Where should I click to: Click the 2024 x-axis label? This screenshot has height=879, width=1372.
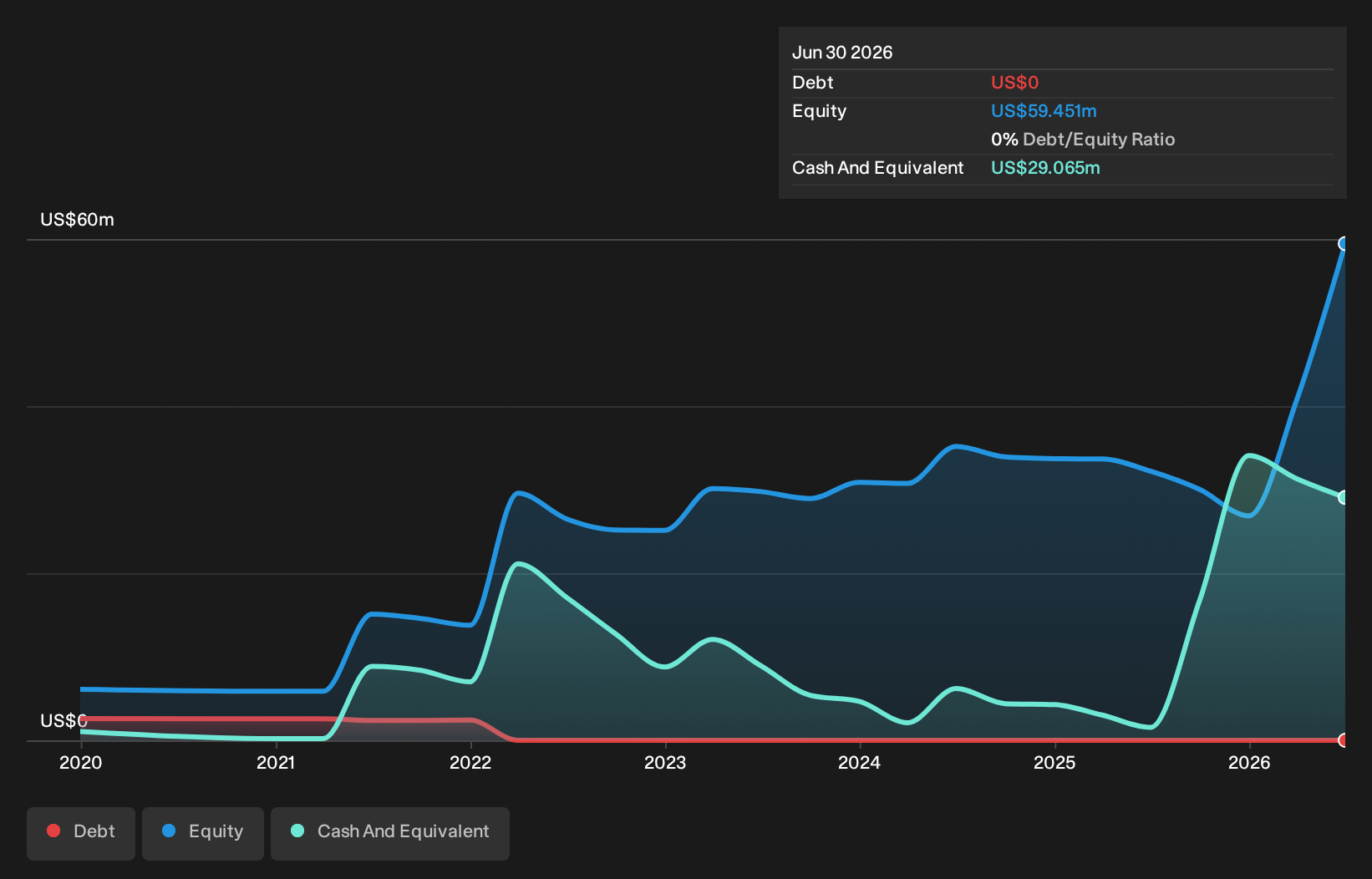860,762
